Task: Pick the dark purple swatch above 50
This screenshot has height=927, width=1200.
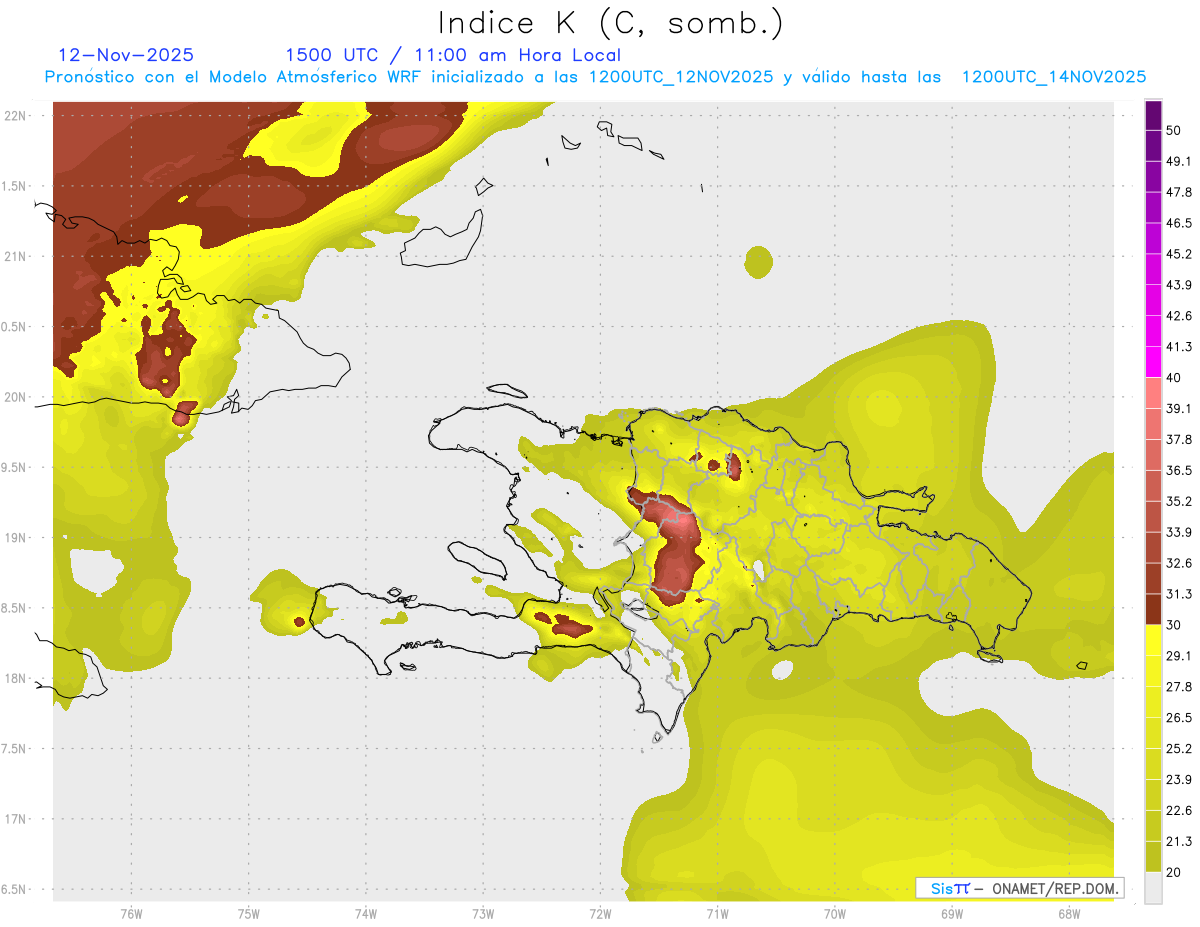Action: [1153, 115]
